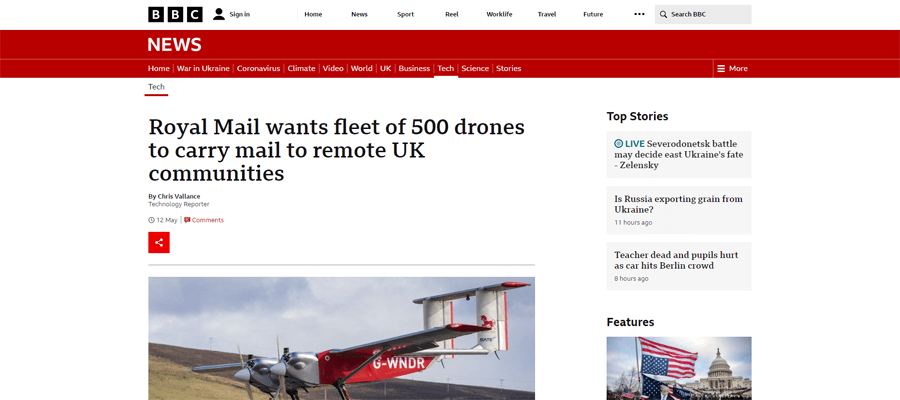Click the NEWS heading logo
The image size is (900, 400).
pos(174,45)
